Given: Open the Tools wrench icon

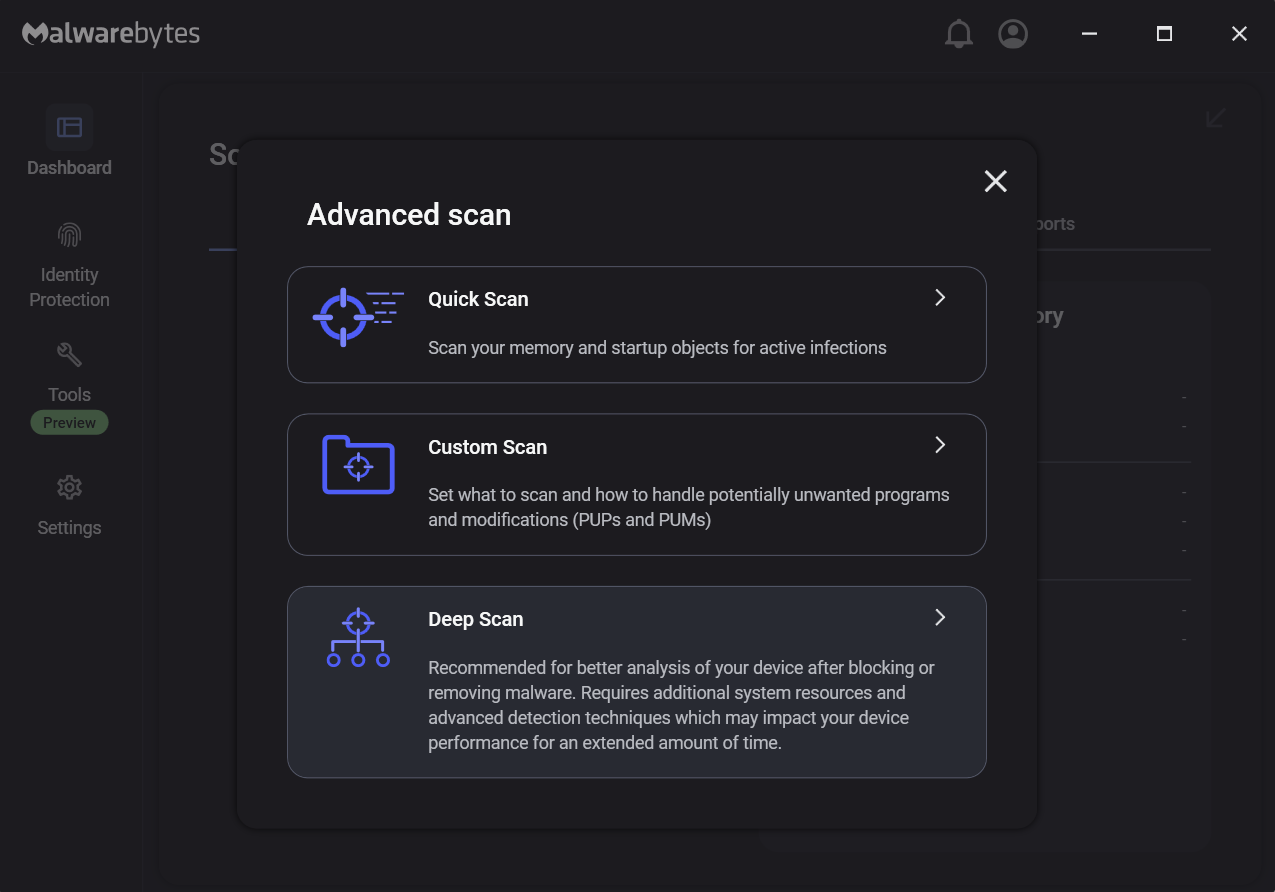Looking at the screenshot, I should coord(69,355).
